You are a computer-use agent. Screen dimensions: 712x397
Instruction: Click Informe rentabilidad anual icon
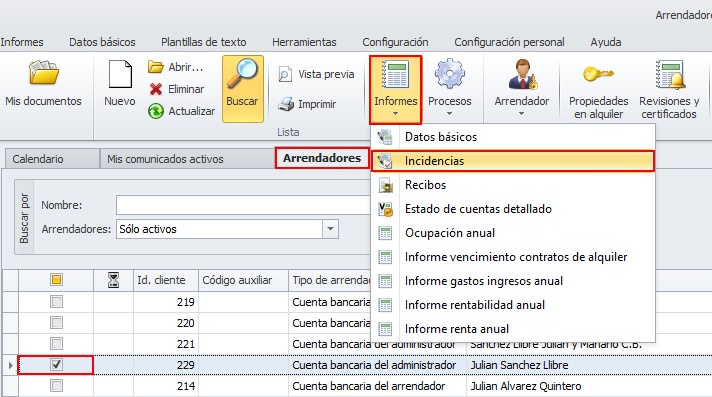pyautogui.click(x=385, y=305)
